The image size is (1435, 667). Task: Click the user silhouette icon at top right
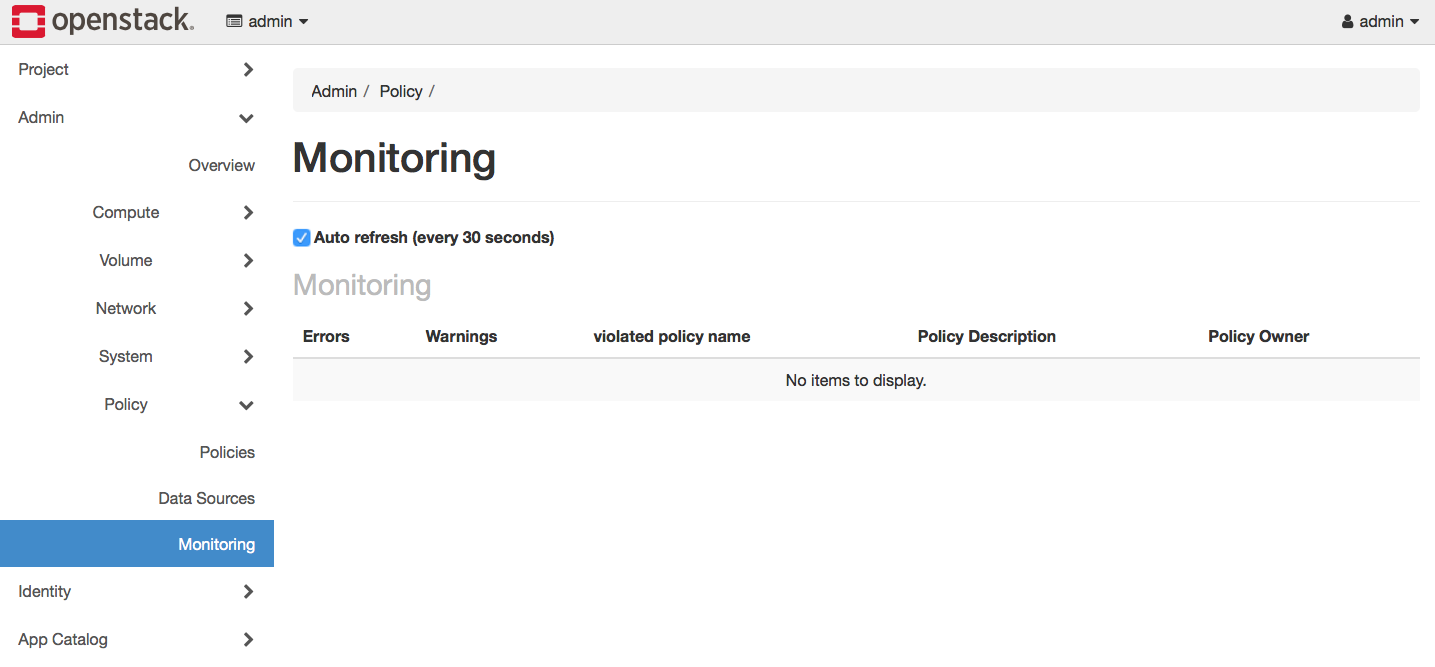point(1348,21)
